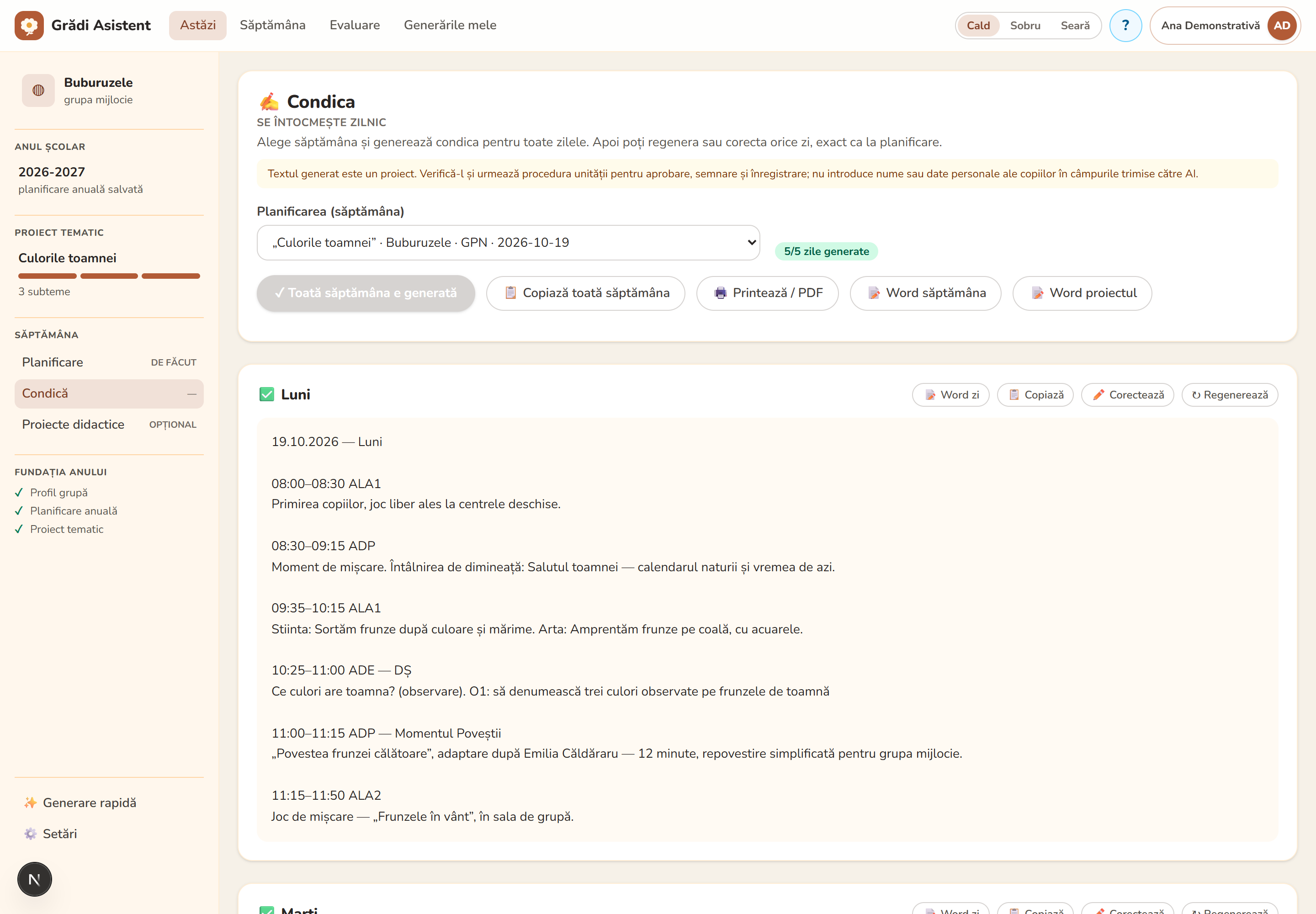Click the 08:00–08:30 ALA1 line
Image resolution: width=1316 pixels, height=914 pixels.
pos(326,484)
